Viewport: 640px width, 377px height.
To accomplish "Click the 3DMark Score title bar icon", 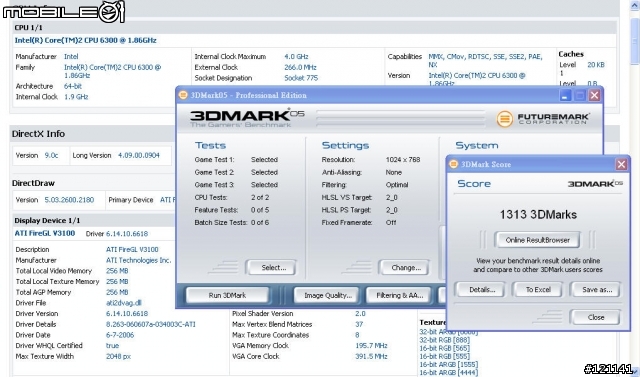I will click(x=453, y=164).
